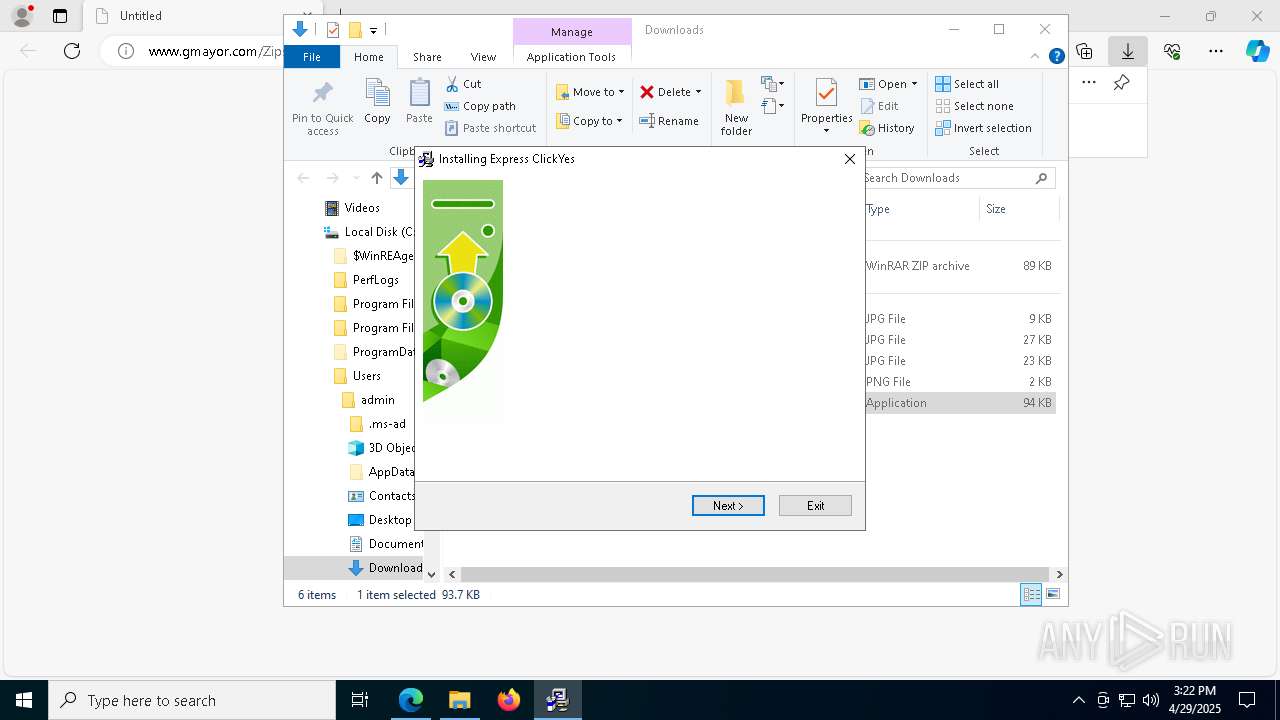Viewport: 1280px width, 720px height.
Task: Click the Properties icon in ribbon
Action: coord(826,93)
